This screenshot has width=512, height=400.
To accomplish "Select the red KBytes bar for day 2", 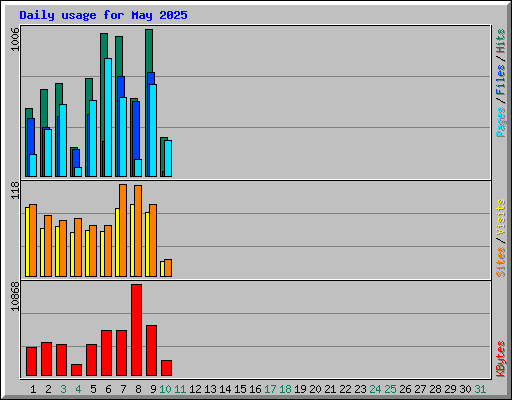I will point(46,359).
